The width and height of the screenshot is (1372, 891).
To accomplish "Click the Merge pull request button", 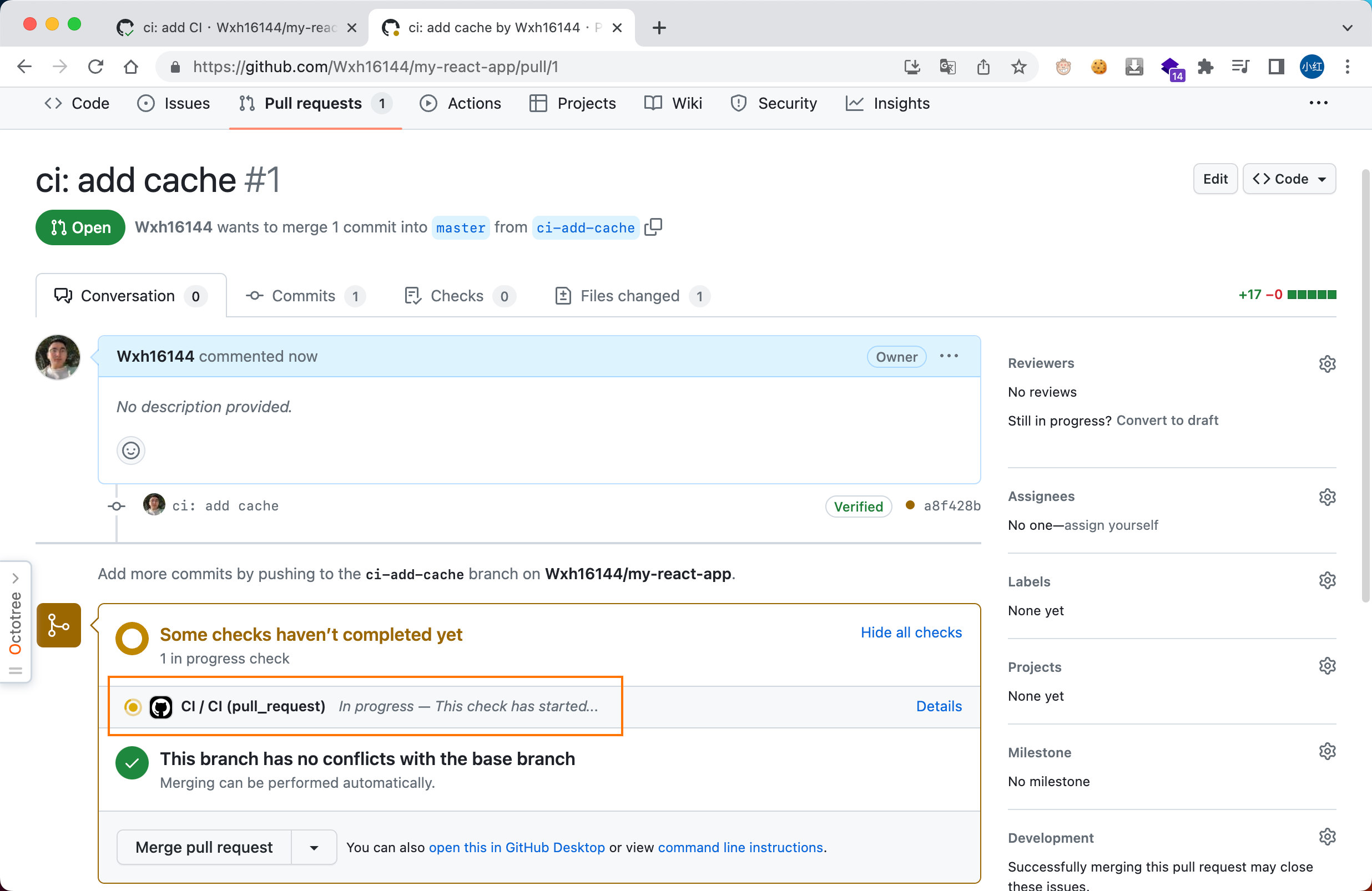I will coord(204,847).
